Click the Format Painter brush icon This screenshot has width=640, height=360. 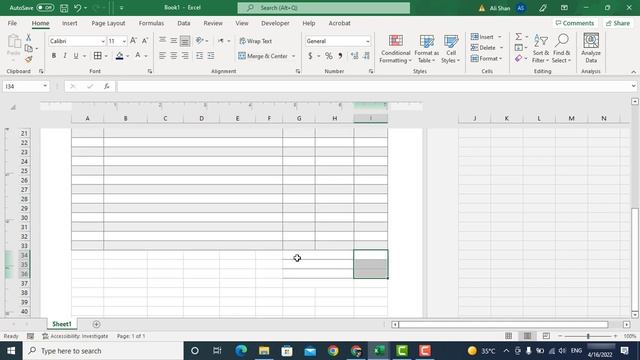[x=29, y=59]
